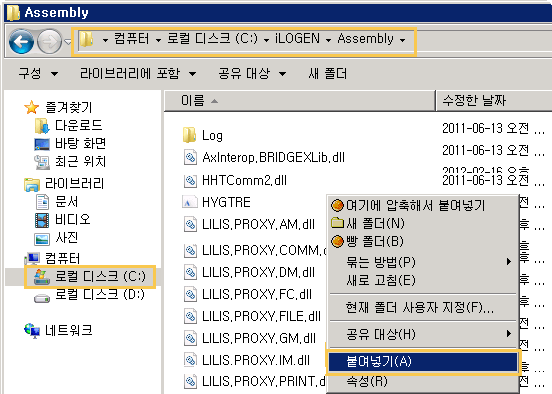This screenshot has width=552, height=394.
Task: Open 최근 위치 in navigation pane
Action: click(x=70, y=162)
